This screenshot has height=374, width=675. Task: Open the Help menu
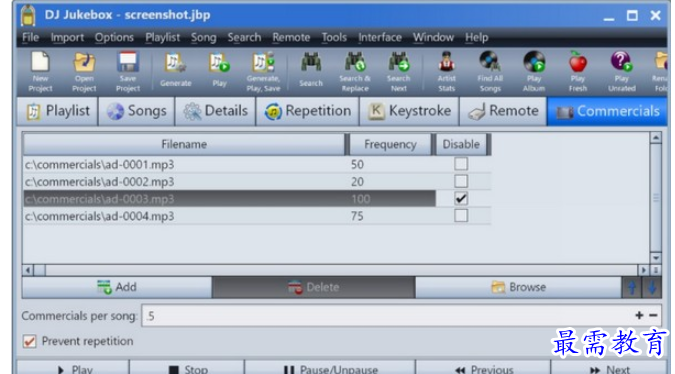pos(477,37)
